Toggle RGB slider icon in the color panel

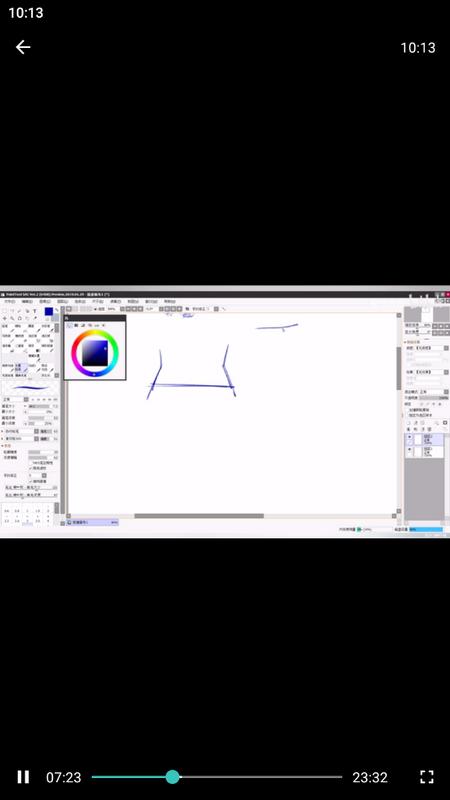click(x=77, y=325)
